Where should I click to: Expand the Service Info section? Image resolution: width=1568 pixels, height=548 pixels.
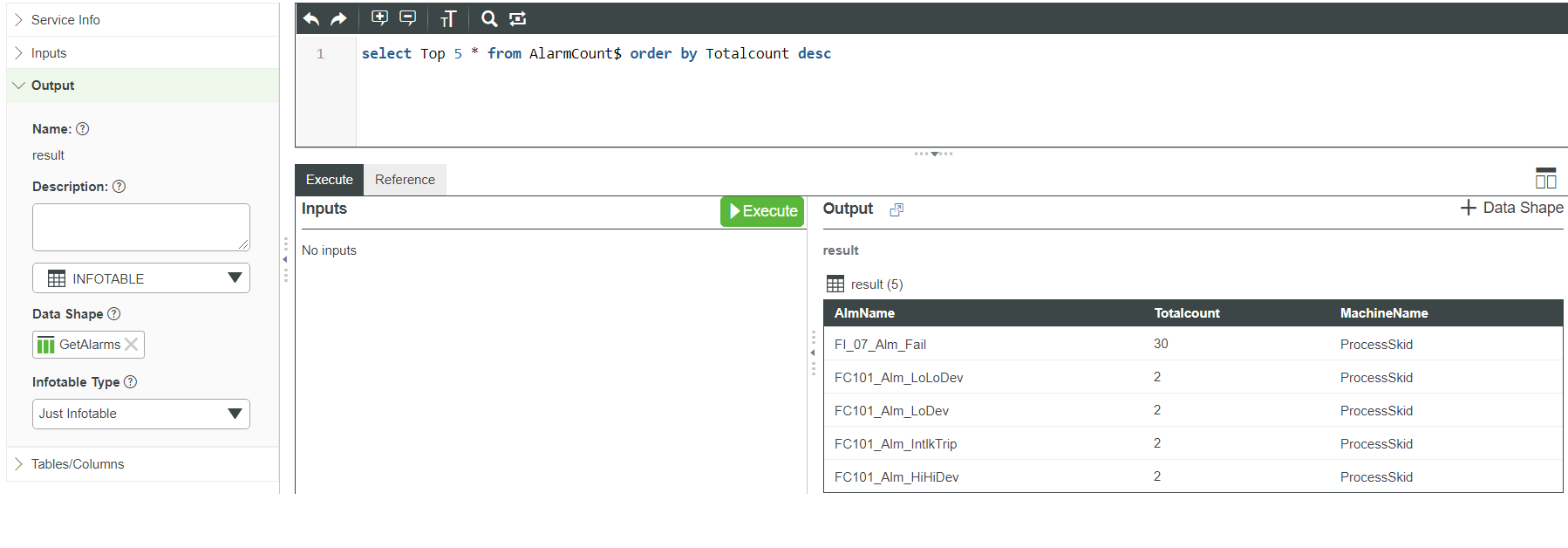[65, 19]
